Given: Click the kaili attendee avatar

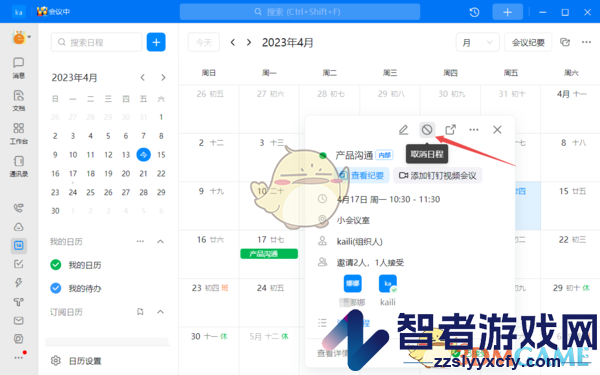Looking at the screenshot, I should (388, 284).
